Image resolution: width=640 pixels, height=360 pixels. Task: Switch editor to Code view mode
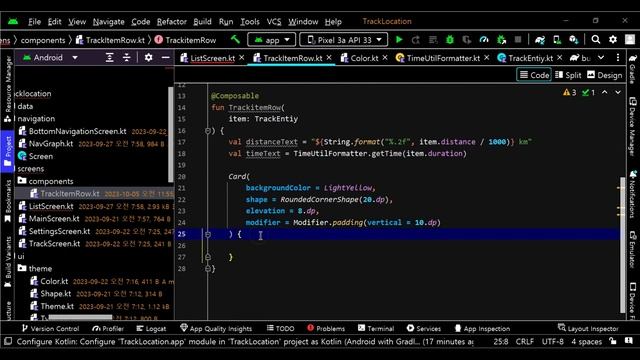(534, 75)
